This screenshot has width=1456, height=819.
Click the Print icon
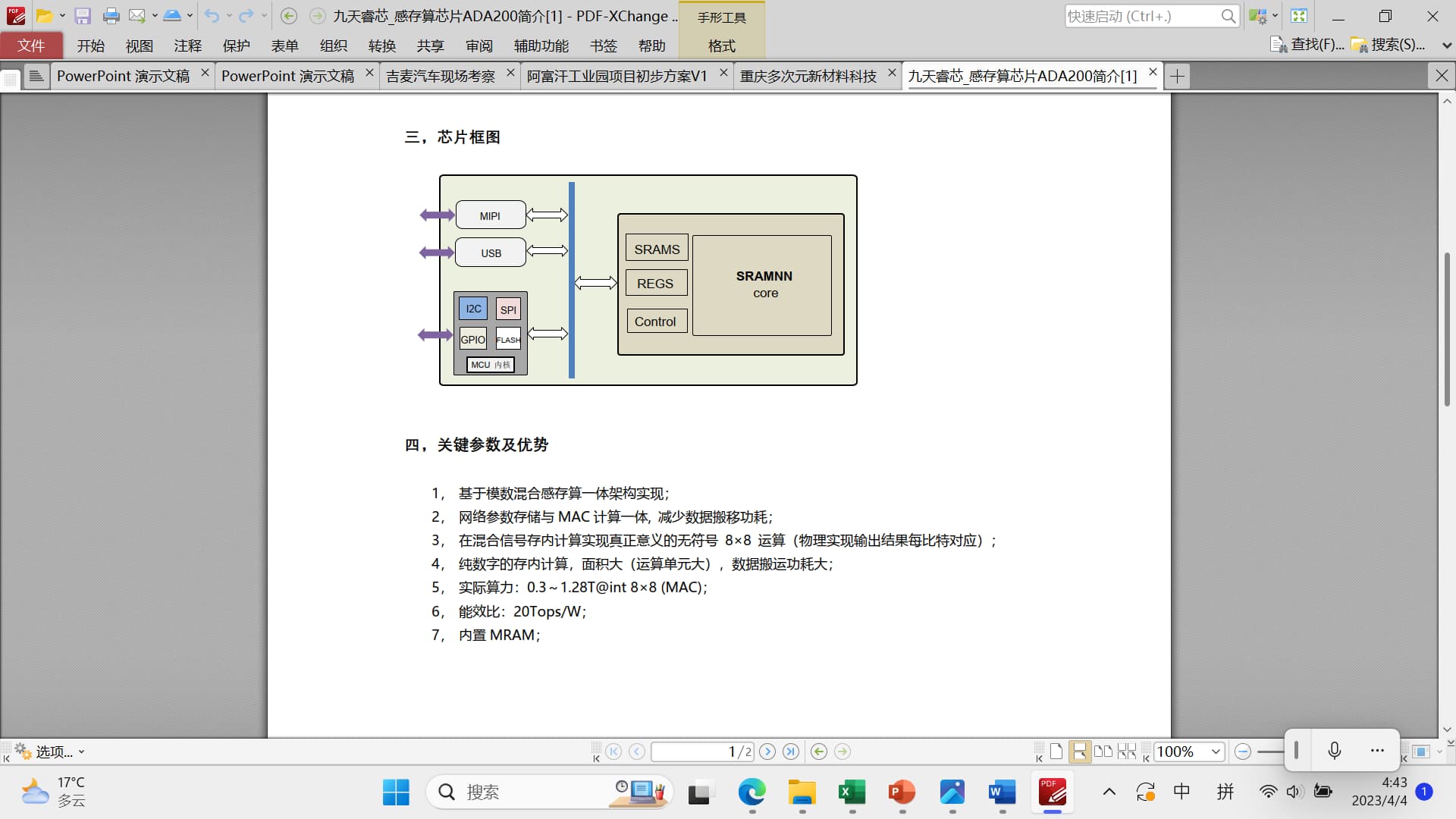(x=111, y=16)
